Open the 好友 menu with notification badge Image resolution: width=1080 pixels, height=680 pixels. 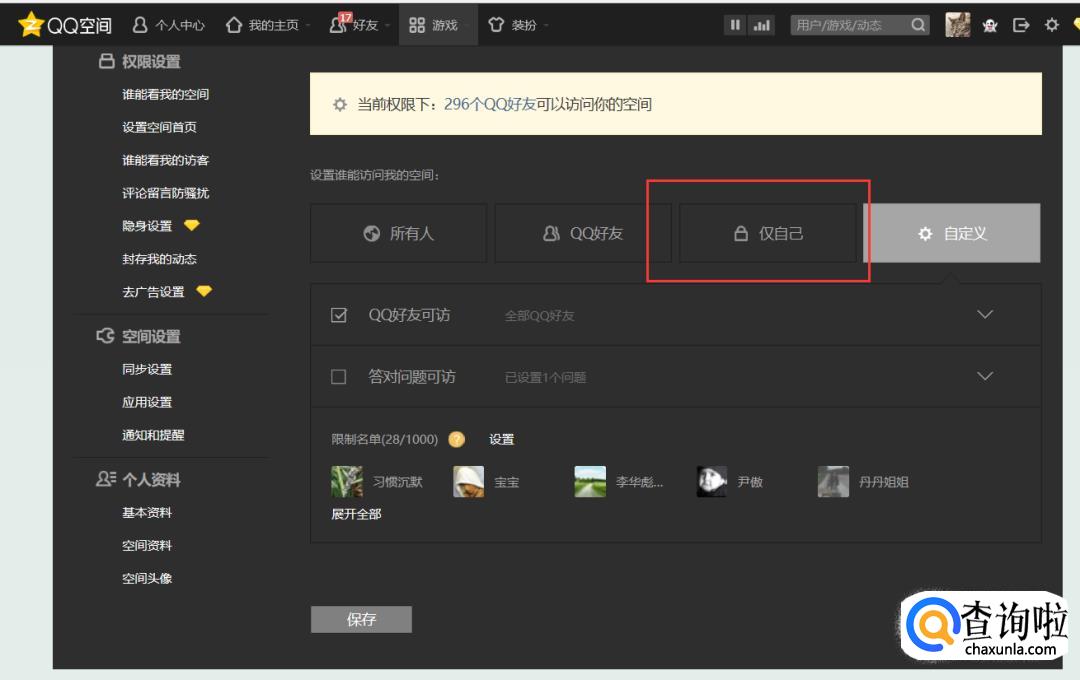tap(354, 25)
